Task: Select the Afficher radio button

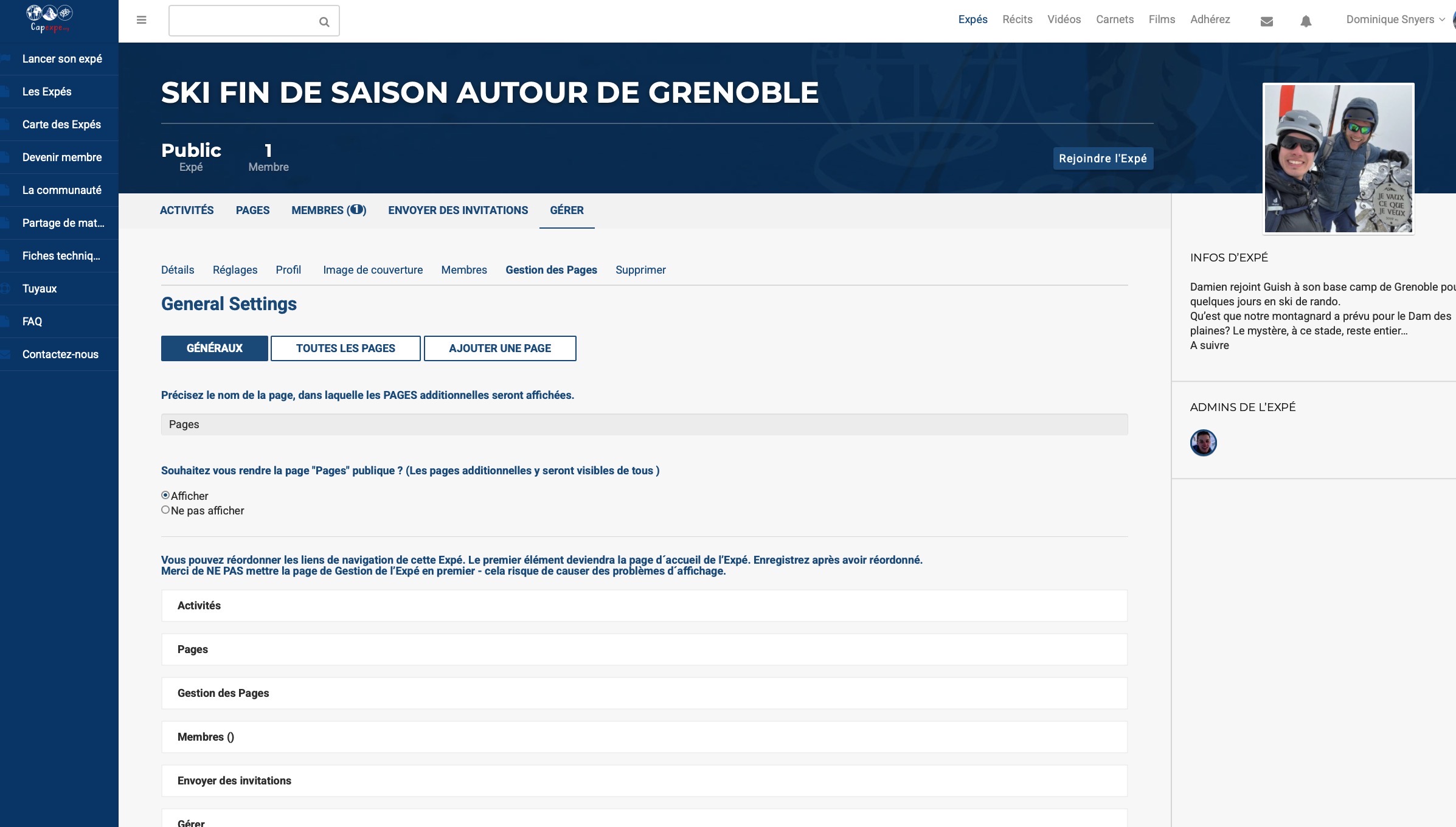Action: click(x=165, y=496)
